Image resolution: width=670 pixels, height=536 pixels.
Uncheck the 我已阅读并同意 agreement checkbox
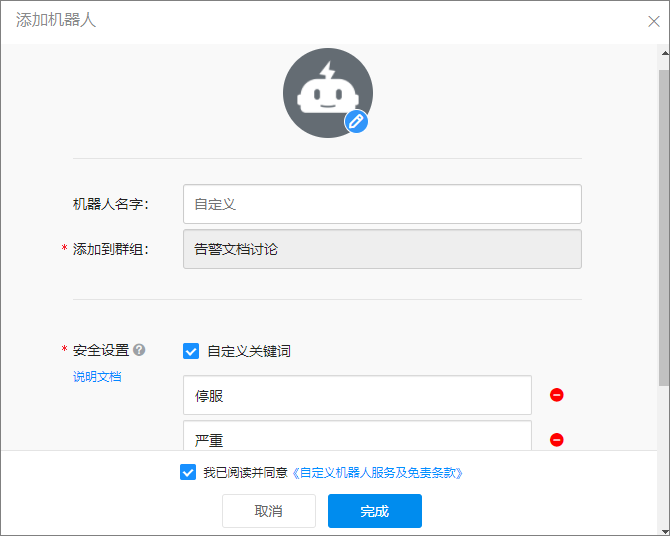click(x=188, y=473)
